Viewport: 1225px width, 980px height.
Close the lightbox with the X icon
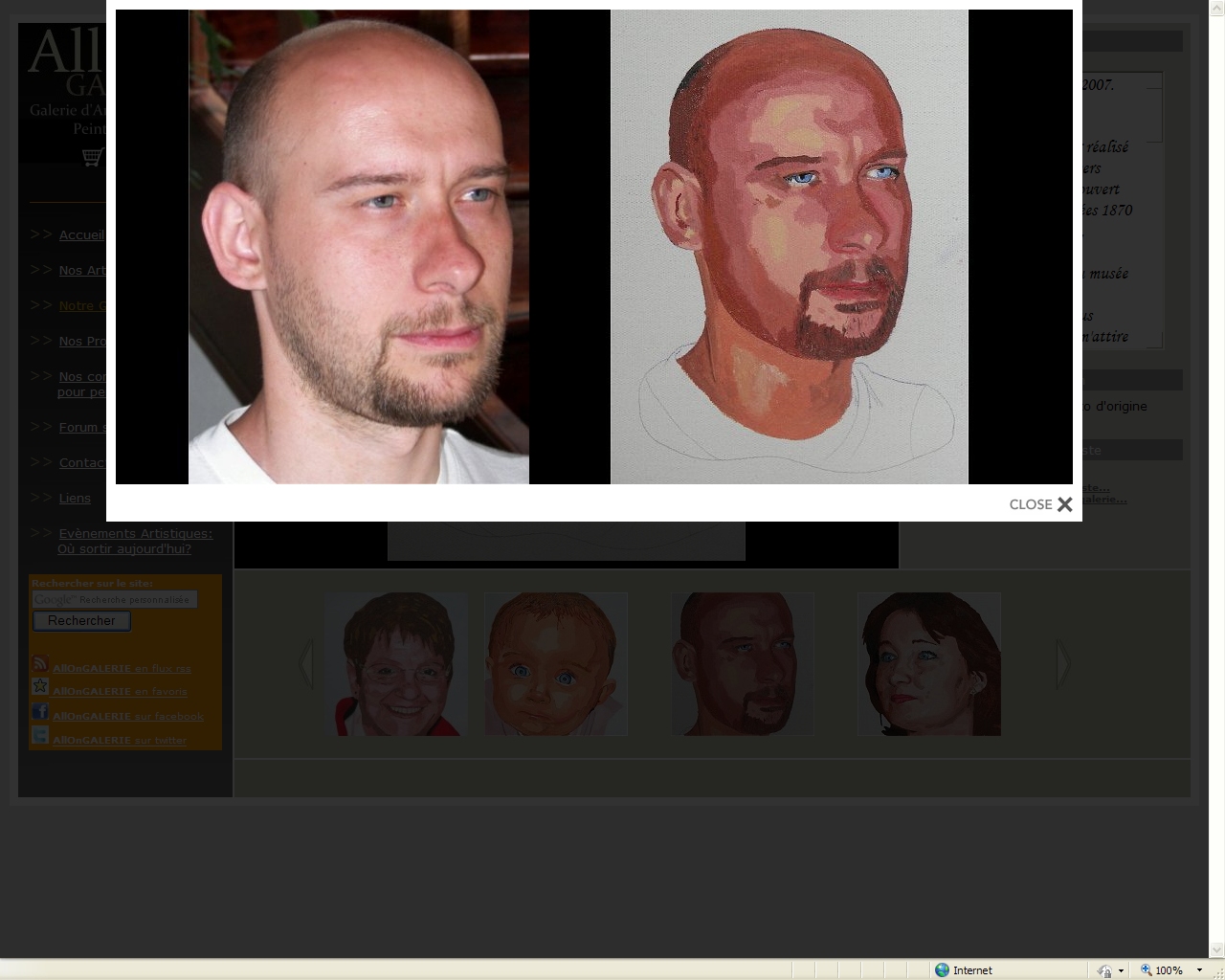(1064, 504)
